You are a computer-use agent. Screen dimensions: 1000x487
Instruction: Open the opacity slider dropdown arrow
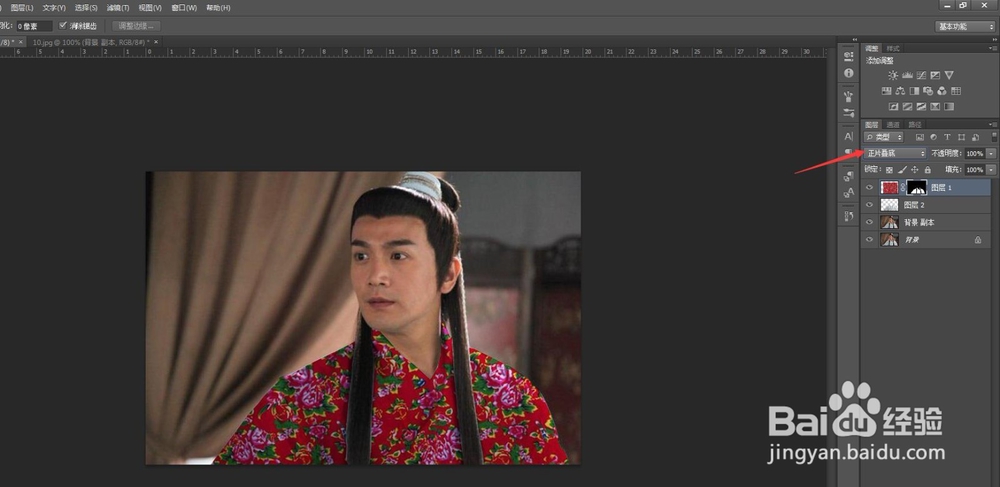pyautogui.click(x=990, y=154)
